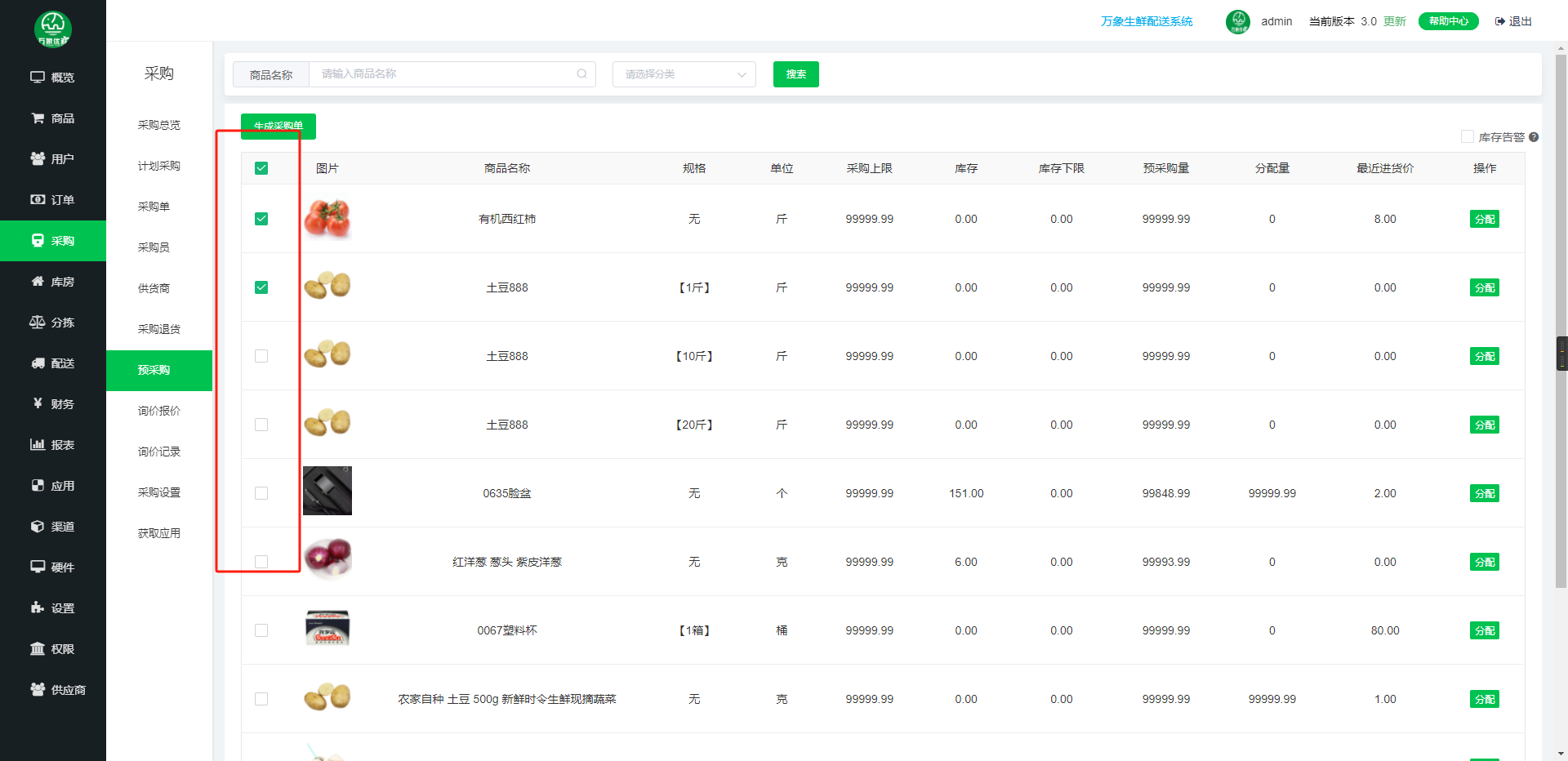
Task: Click the 生成采购单 button
Action: (x=278, y=126)
